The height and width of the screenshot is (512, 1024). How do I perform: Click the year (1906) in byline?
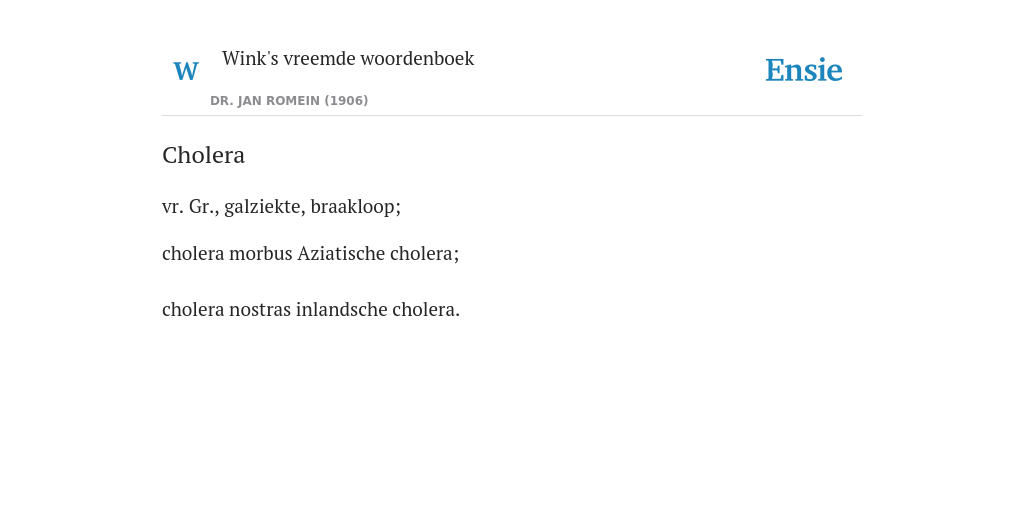346,101
